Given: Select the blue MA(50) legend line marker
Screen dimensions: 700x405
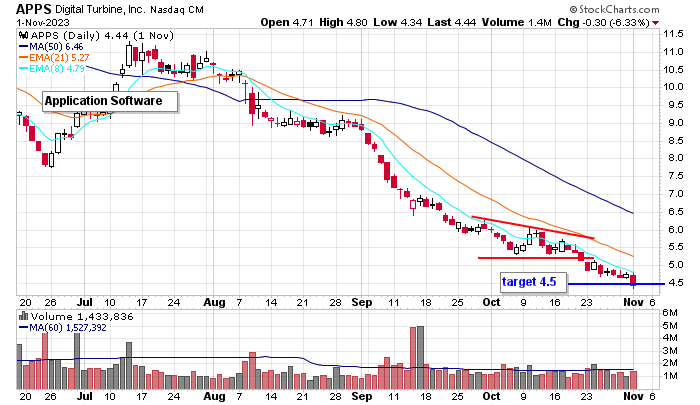Looking at the screenshot, I should coord(24,46).
